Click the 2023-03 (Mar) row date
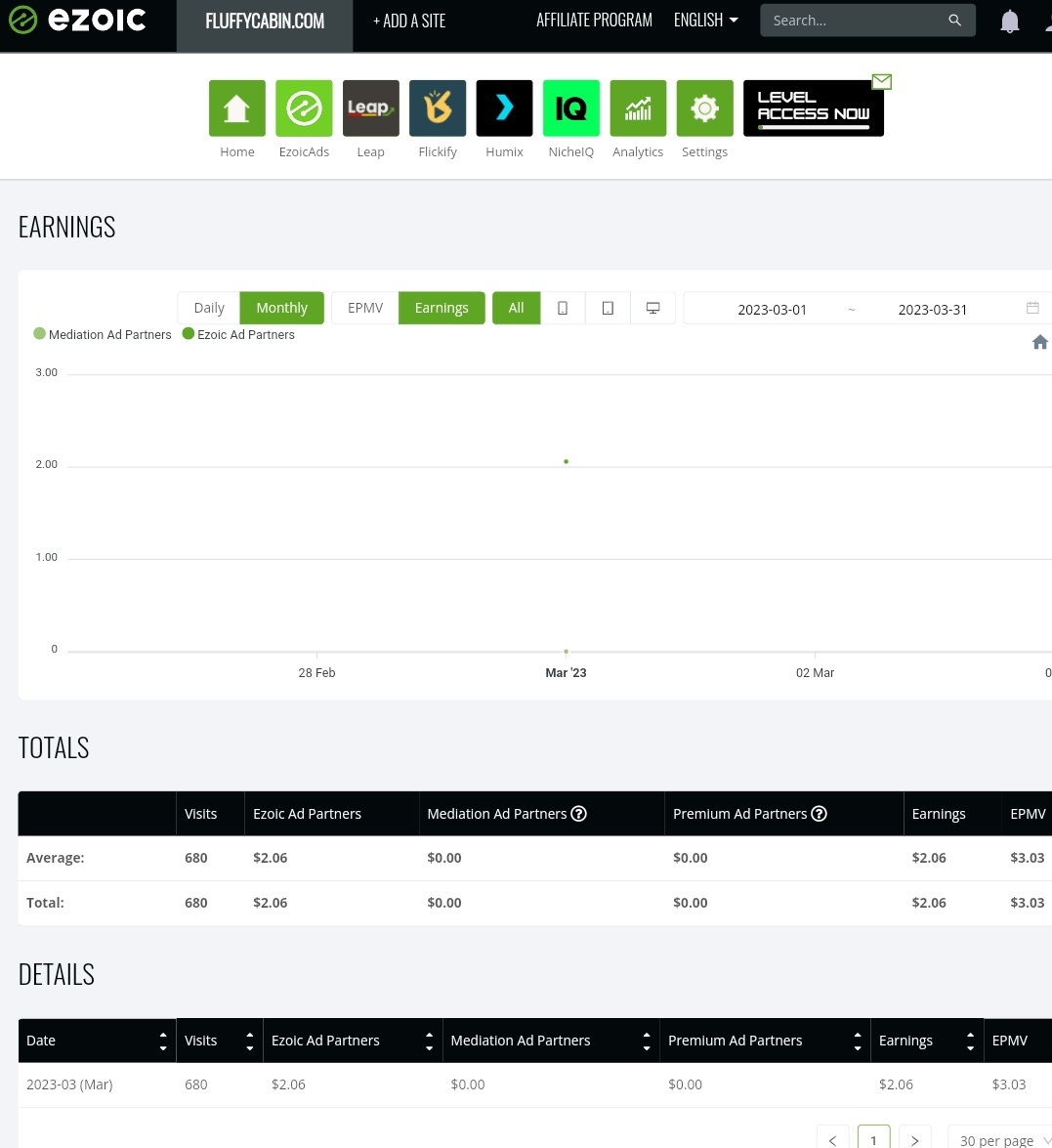 69,1084
